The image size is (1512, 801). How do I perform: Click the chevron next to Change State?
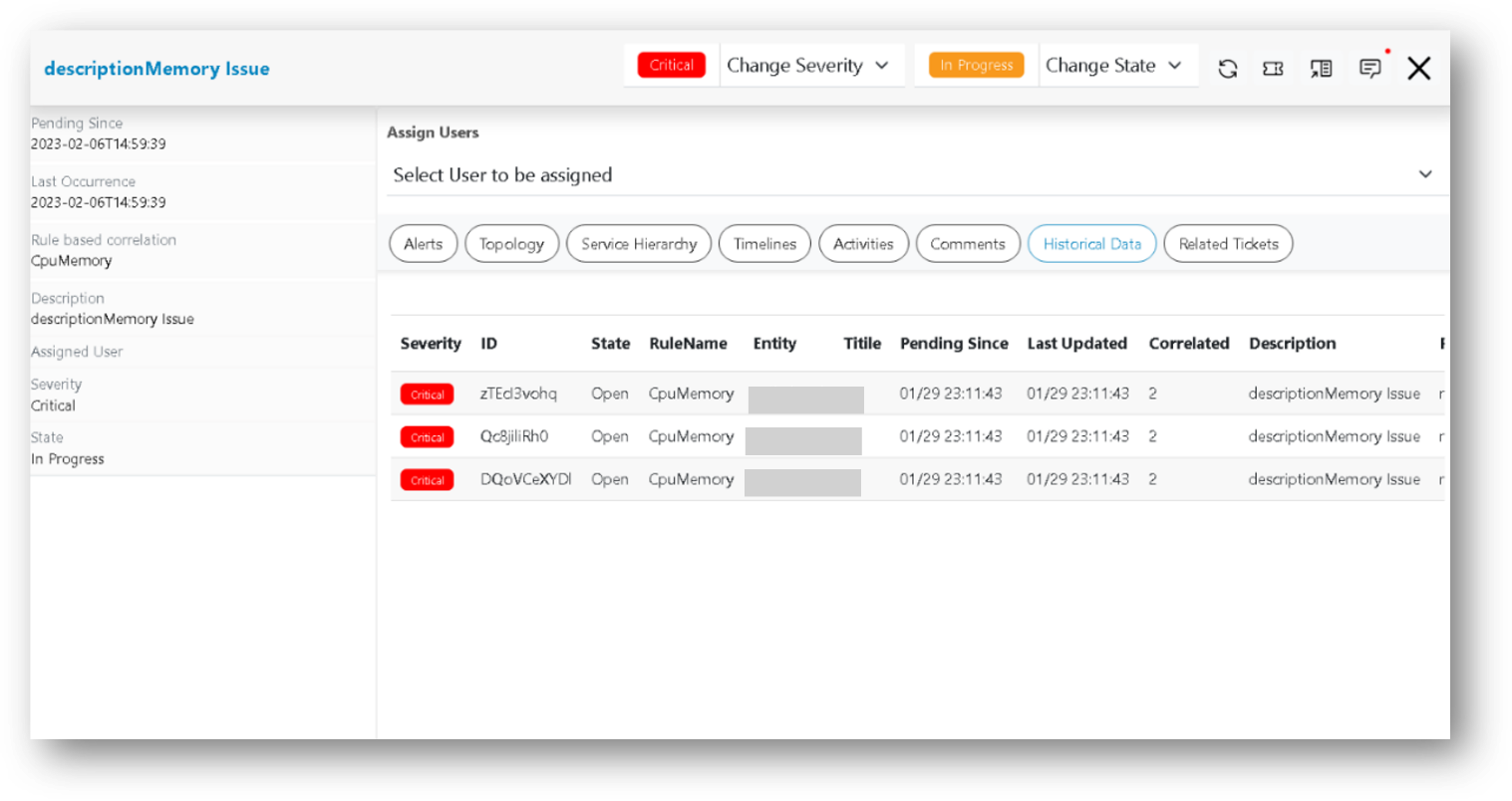point(1175,66)
